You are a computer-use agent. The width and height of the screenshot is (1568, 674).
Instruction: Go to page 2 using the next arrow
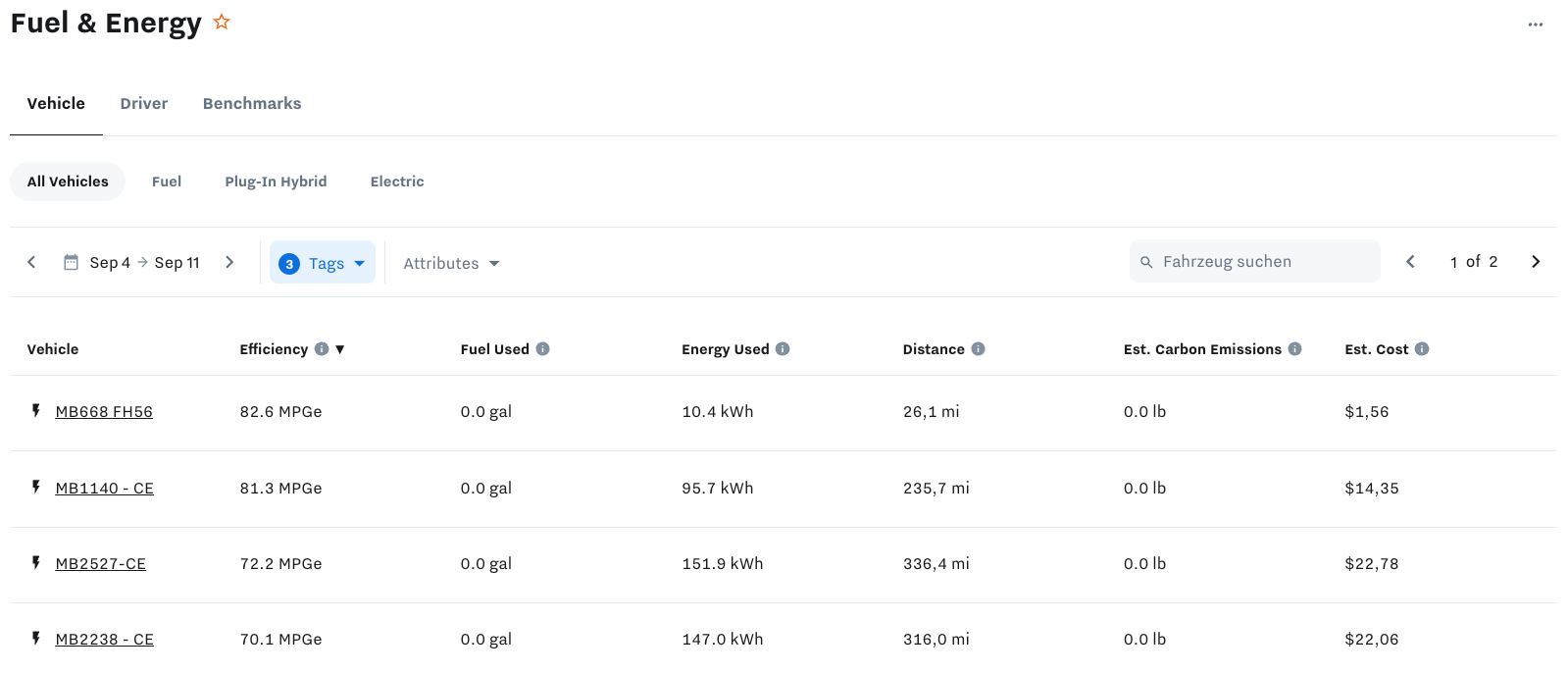1535,261
